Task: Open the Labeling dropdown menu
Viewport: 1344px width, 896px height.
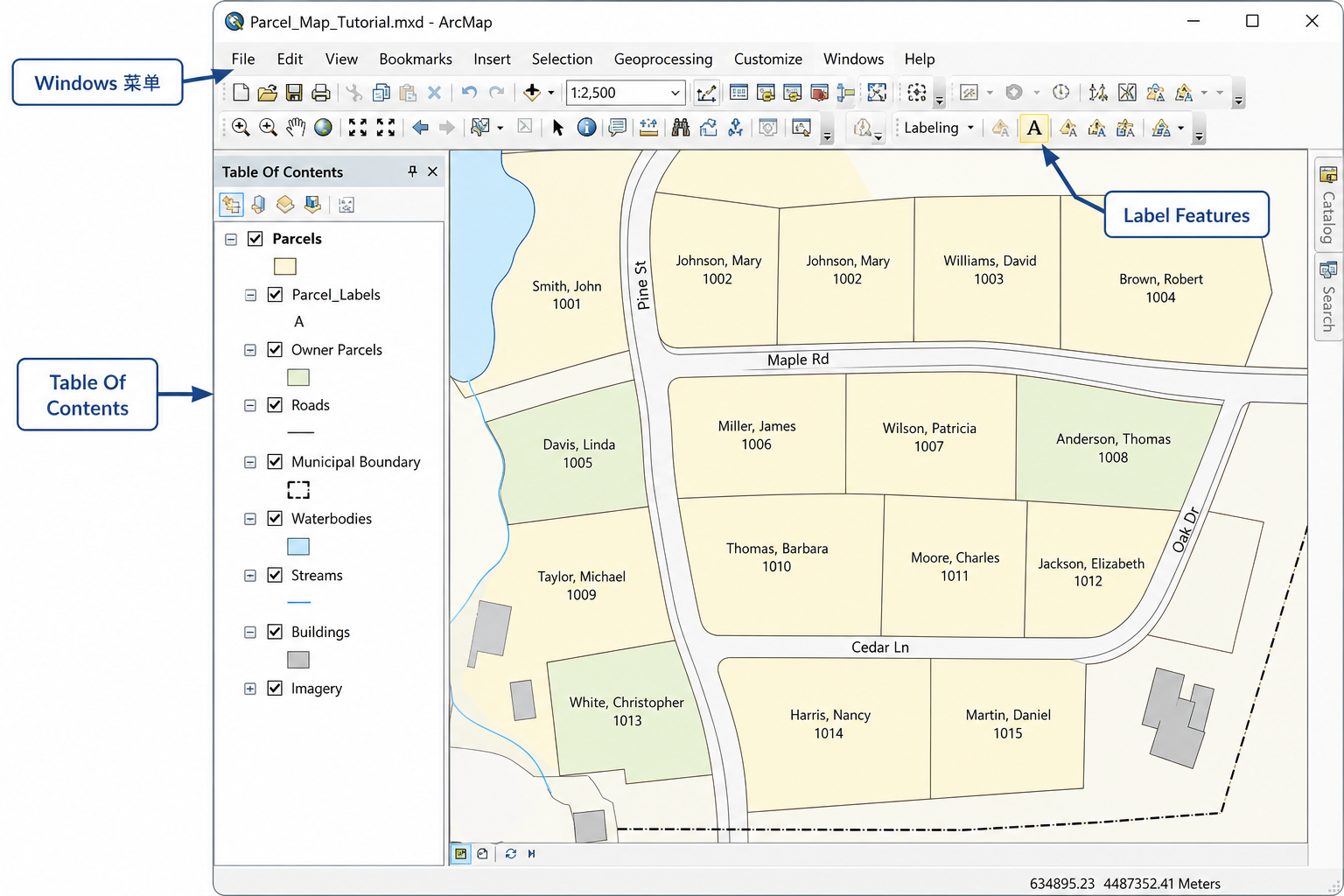Action: (x=939, y=128)
